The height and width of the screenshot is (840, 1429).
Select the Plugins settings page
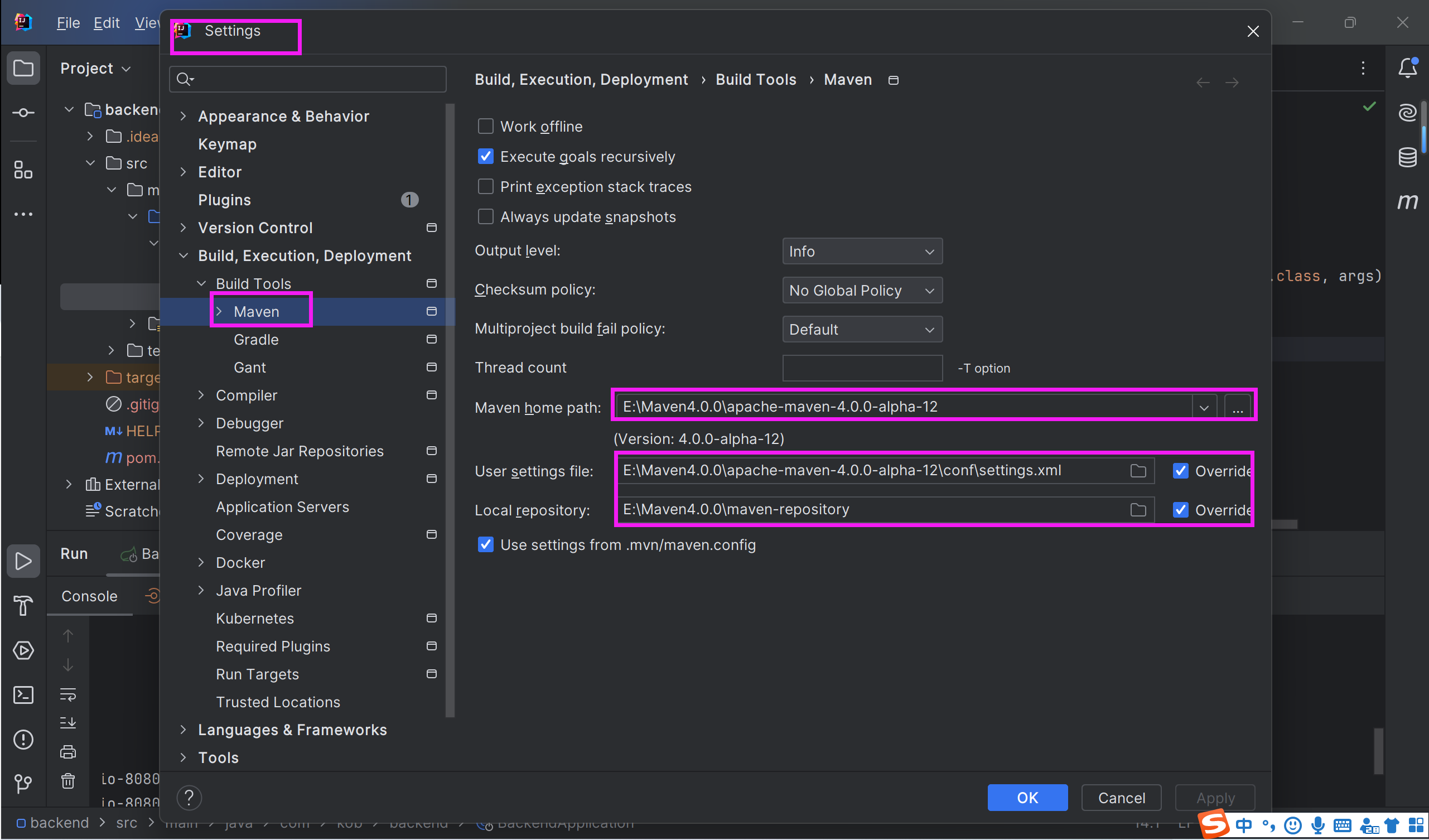[x=225, y=200]
